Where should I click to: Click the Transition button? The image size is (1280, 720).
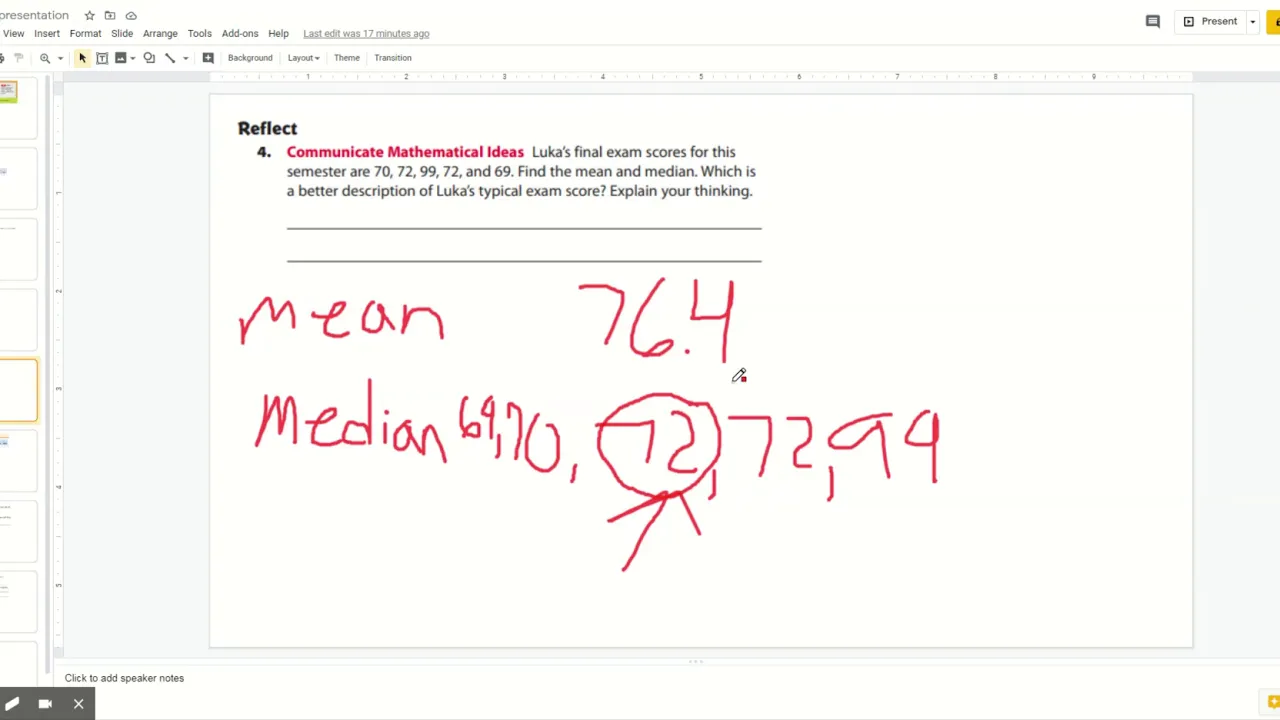[393, 58]
